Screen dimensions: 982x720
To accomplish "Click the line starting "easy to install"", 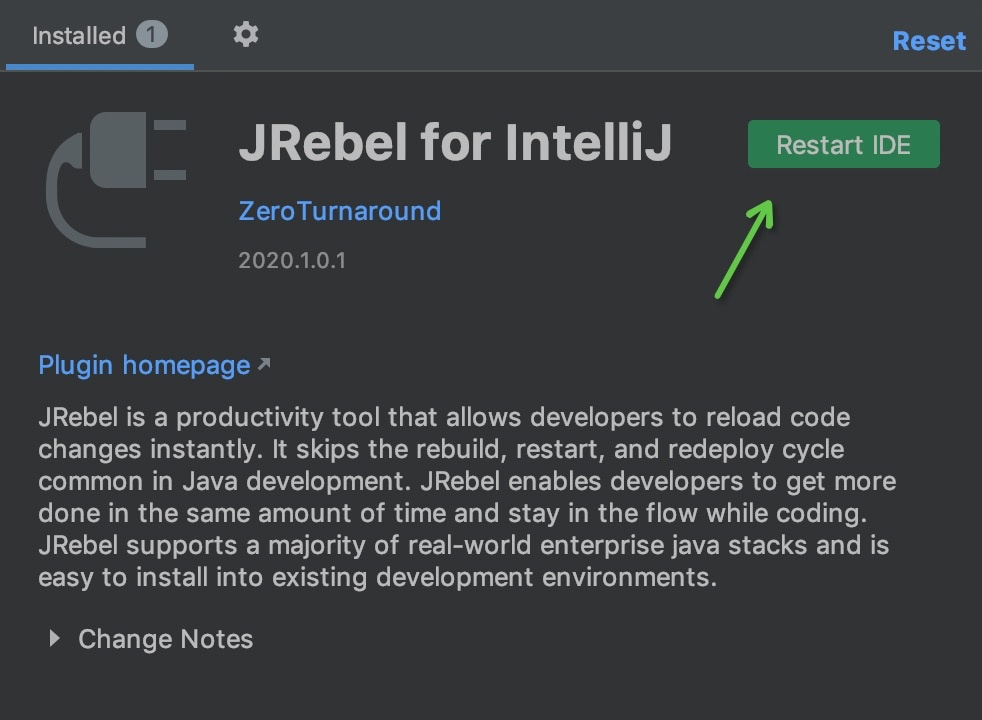I will (x=377, y=578).
